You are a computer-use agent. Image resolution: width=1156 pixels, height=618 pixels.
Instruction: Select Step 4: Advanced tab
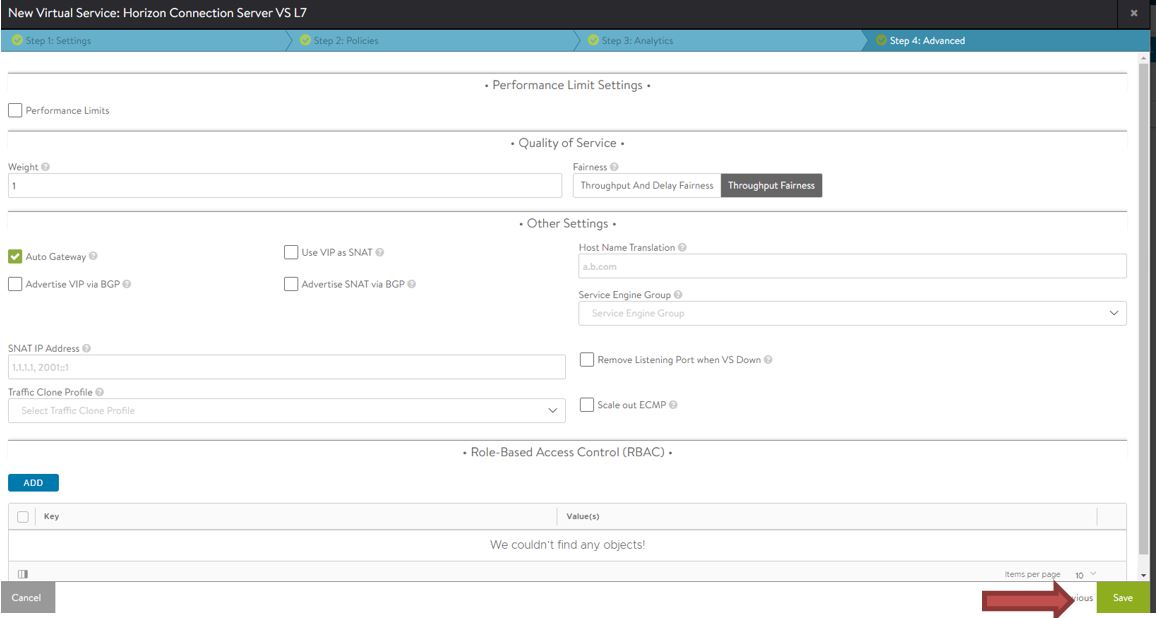(1006, 41)
